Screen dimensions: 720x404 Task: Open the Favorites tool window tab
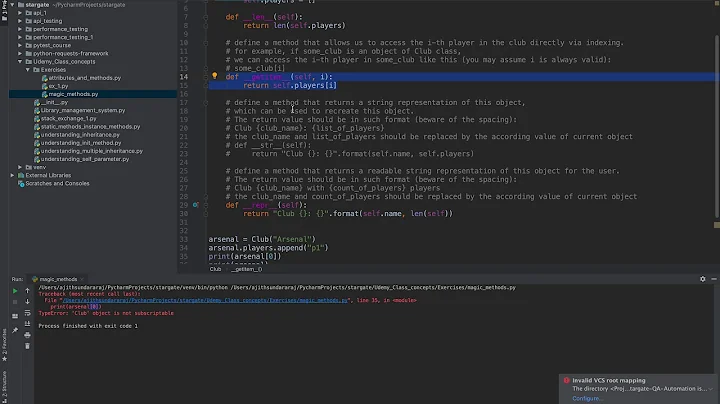point(4,344)
